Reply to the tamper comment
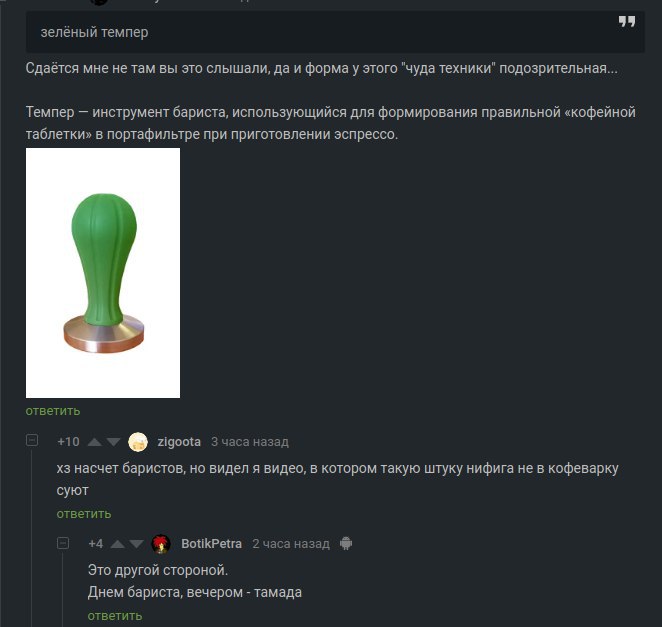Viewport: 662px width, 627px height. 53,411
